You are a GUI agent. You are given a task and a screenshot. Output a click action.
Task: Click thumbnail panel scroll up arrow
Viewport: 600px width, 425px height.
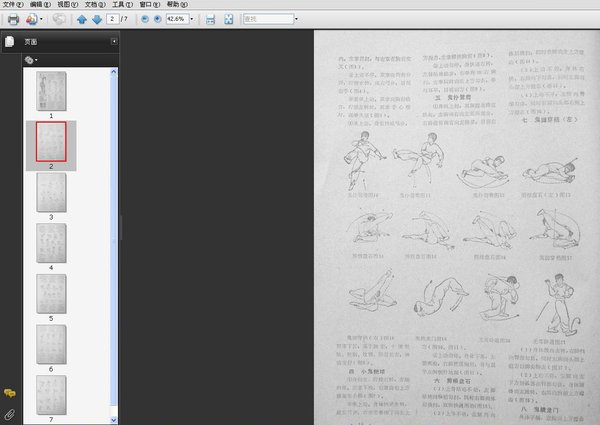[x=114, y=71]
